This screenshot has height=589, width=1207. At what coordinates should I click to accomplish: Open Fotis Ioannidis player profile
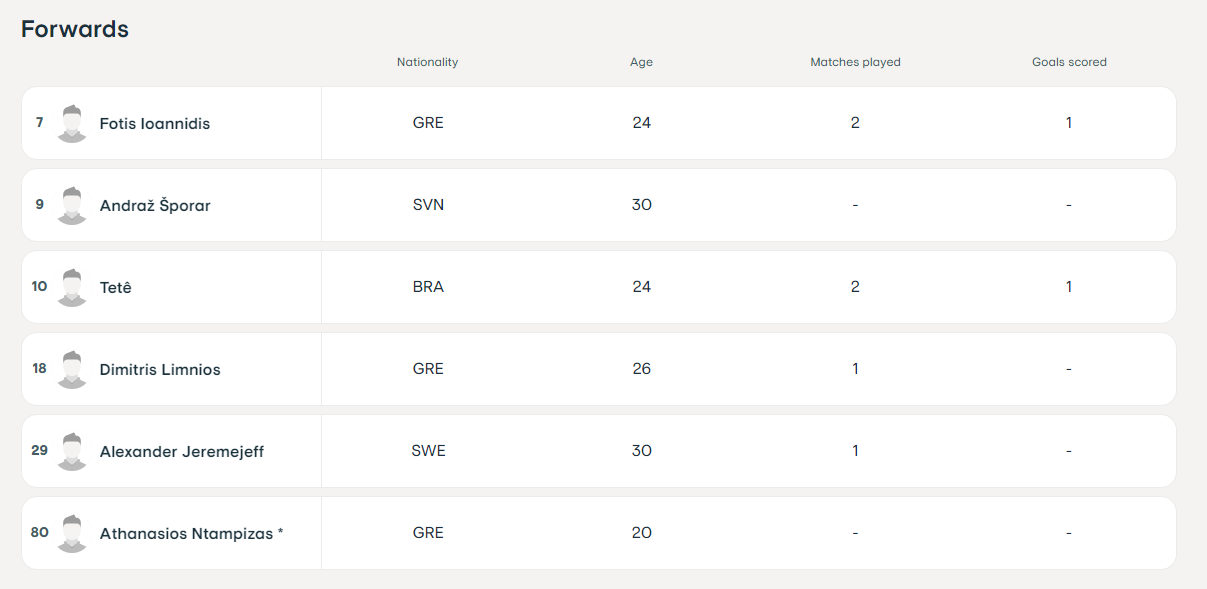click(x=155, y=124)
